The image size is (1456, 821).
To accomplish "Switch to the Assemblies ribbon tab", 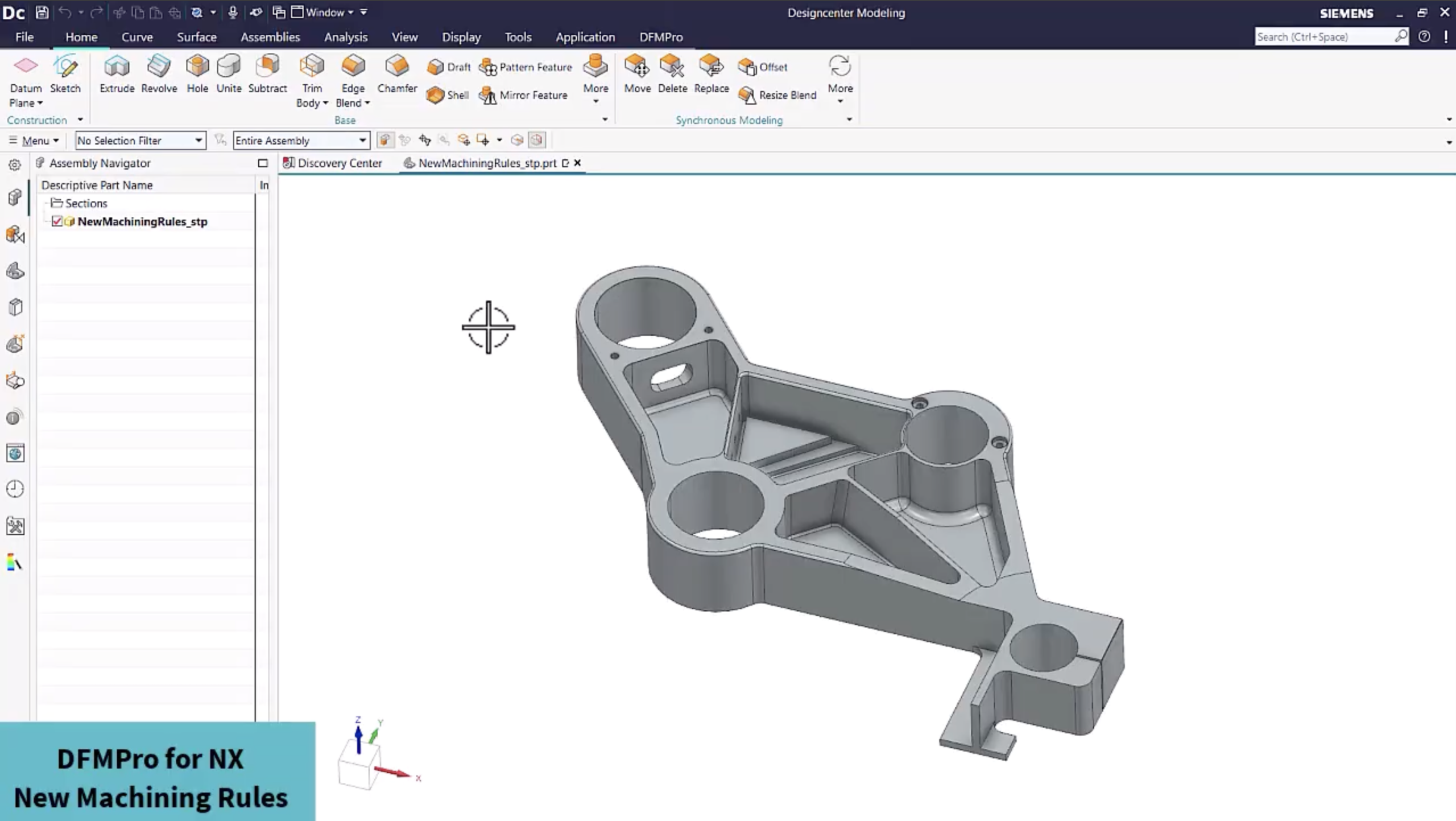I will pos(270,37).
